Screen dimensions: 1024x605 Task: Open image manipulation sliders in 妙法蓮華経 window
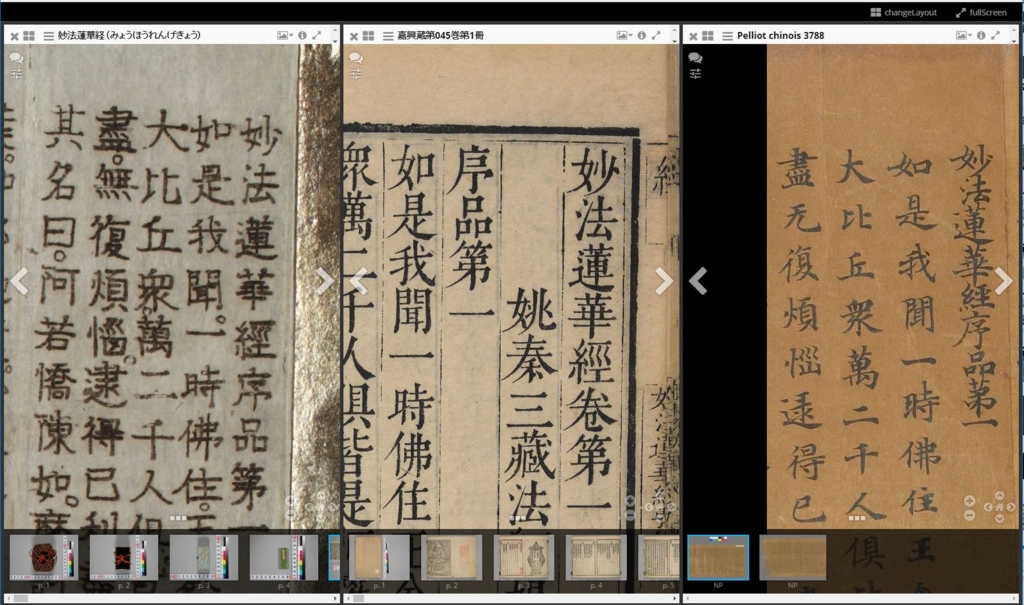tap(16, 74)
